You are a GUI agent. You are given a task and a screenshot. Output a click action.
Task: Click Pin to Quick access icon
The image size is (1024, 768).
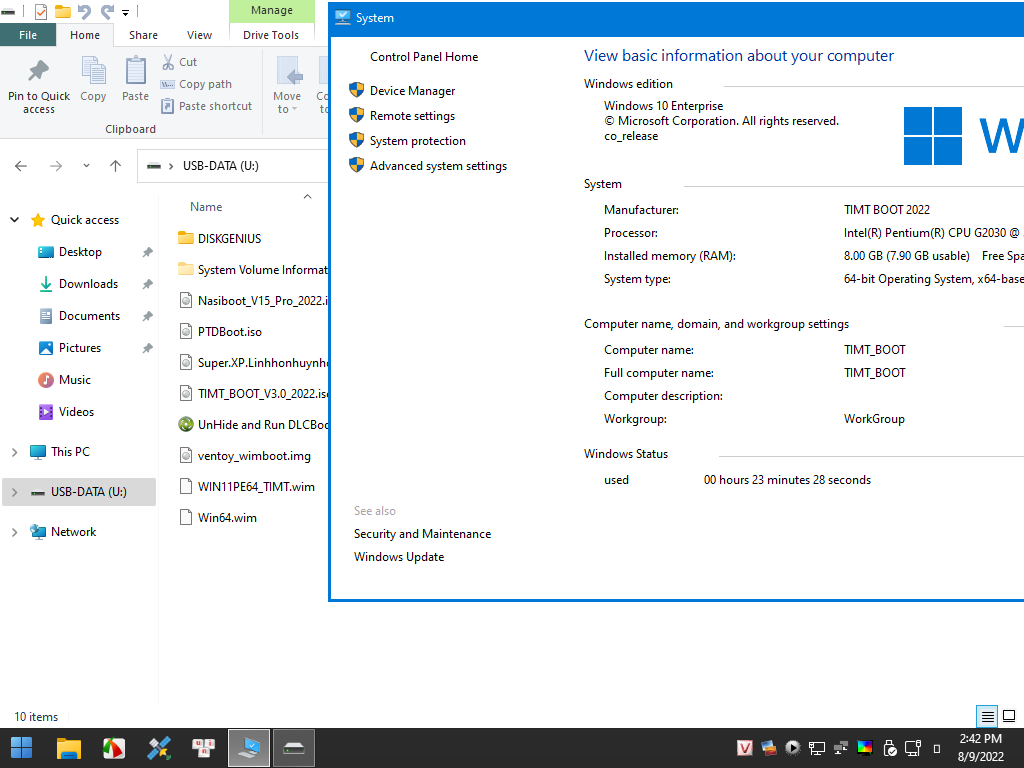pyautogui.click(x=39, y=71)
